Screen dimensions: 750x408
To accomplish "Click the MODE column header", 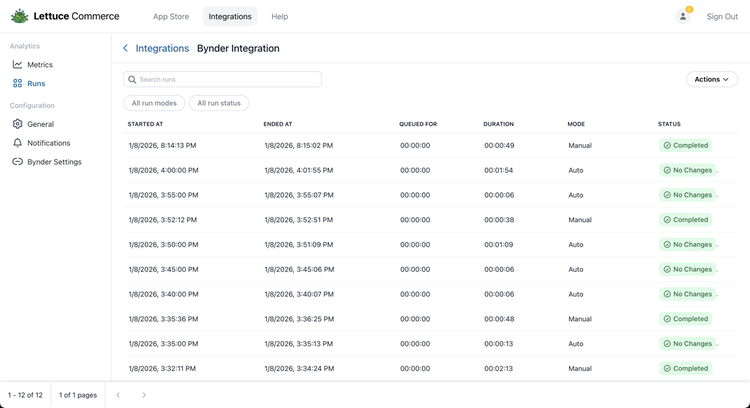I will pyautogui.click(x=576, y=124).
